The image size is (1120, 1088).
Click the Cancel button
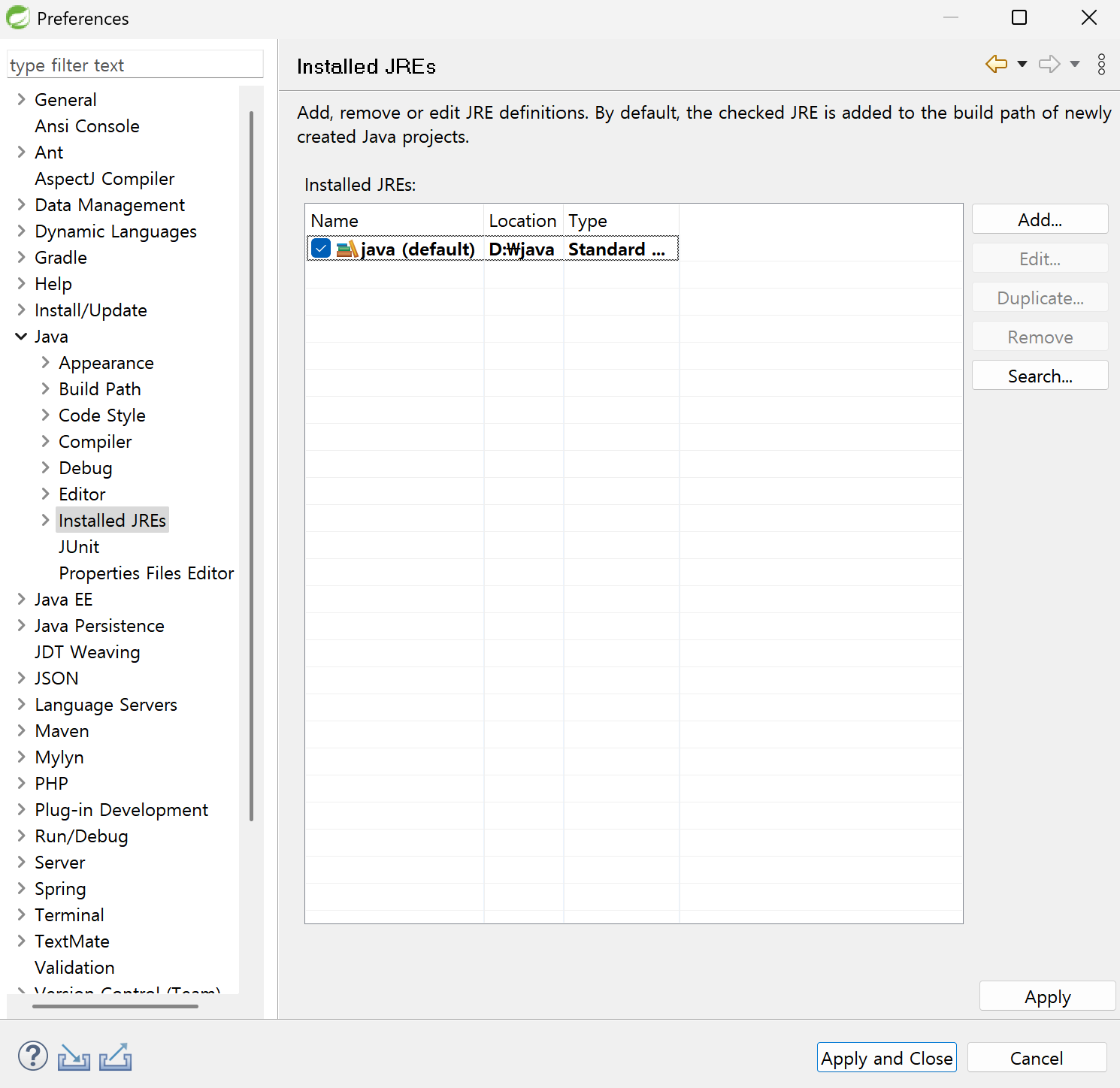[1037, 1058]
